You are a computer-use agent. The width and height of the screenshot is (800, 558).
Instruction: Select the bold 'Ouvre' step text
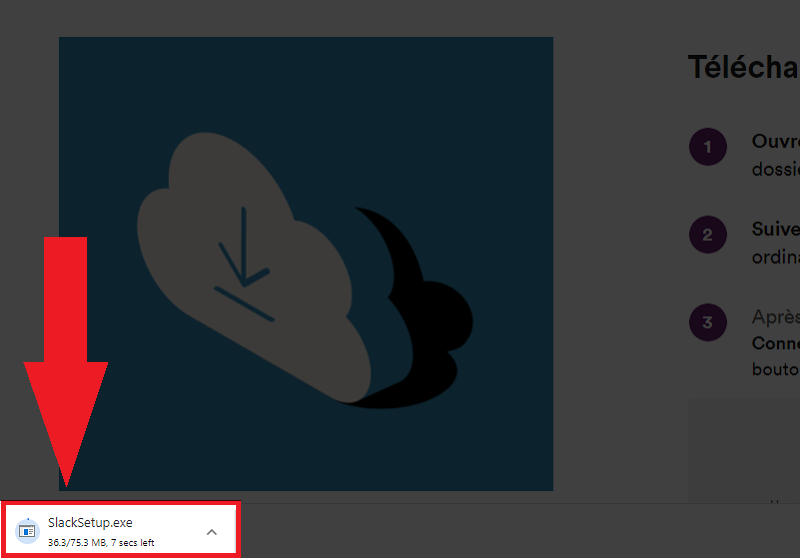click(775, 142)
